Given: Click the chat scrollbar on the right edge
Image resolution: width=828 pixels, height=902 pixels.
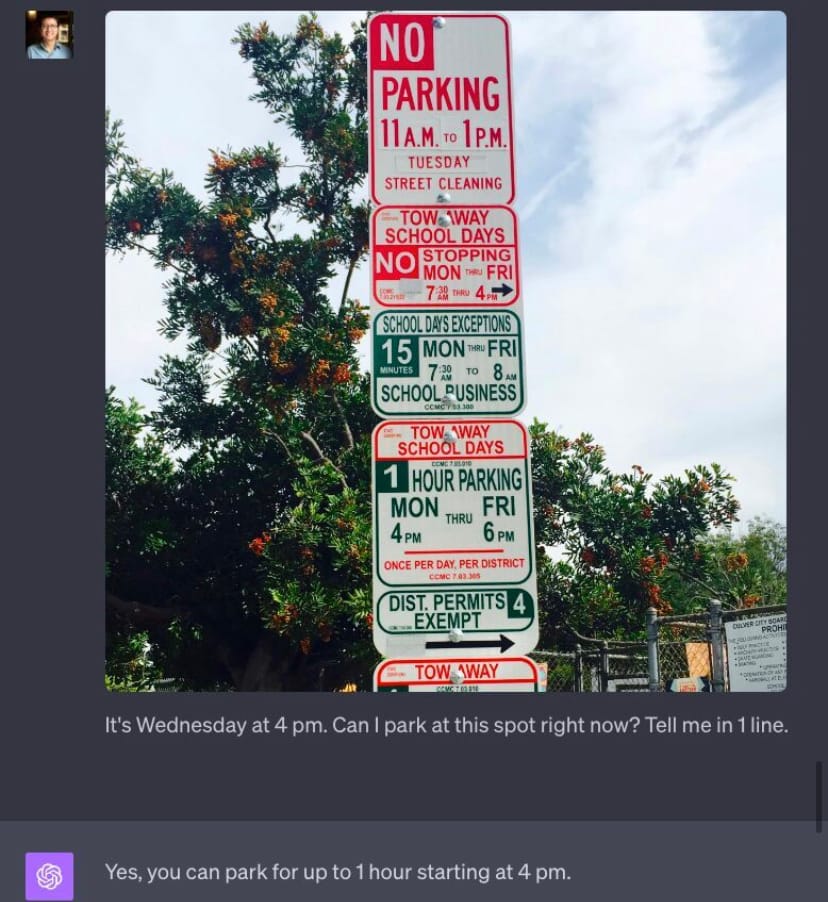Looking at the screenshot, I should pos(819,797).
